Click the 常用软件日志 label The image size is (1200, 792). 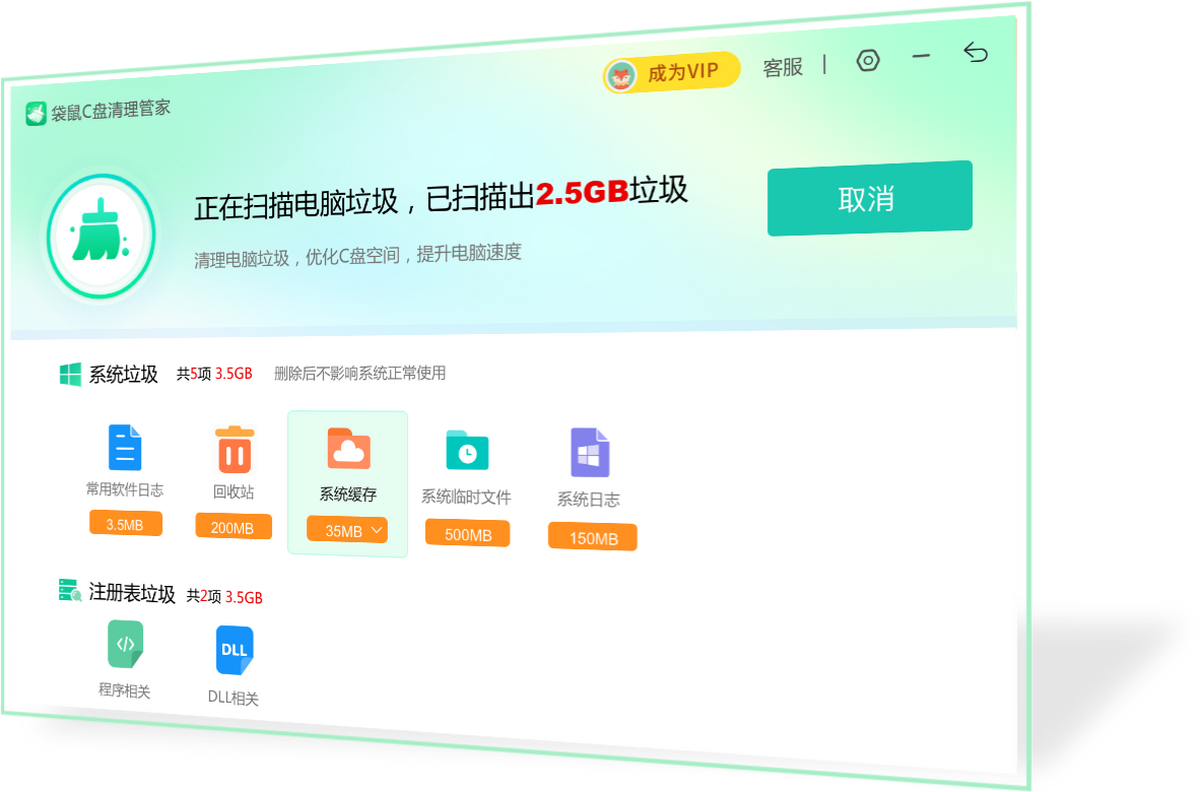point(125,490)
